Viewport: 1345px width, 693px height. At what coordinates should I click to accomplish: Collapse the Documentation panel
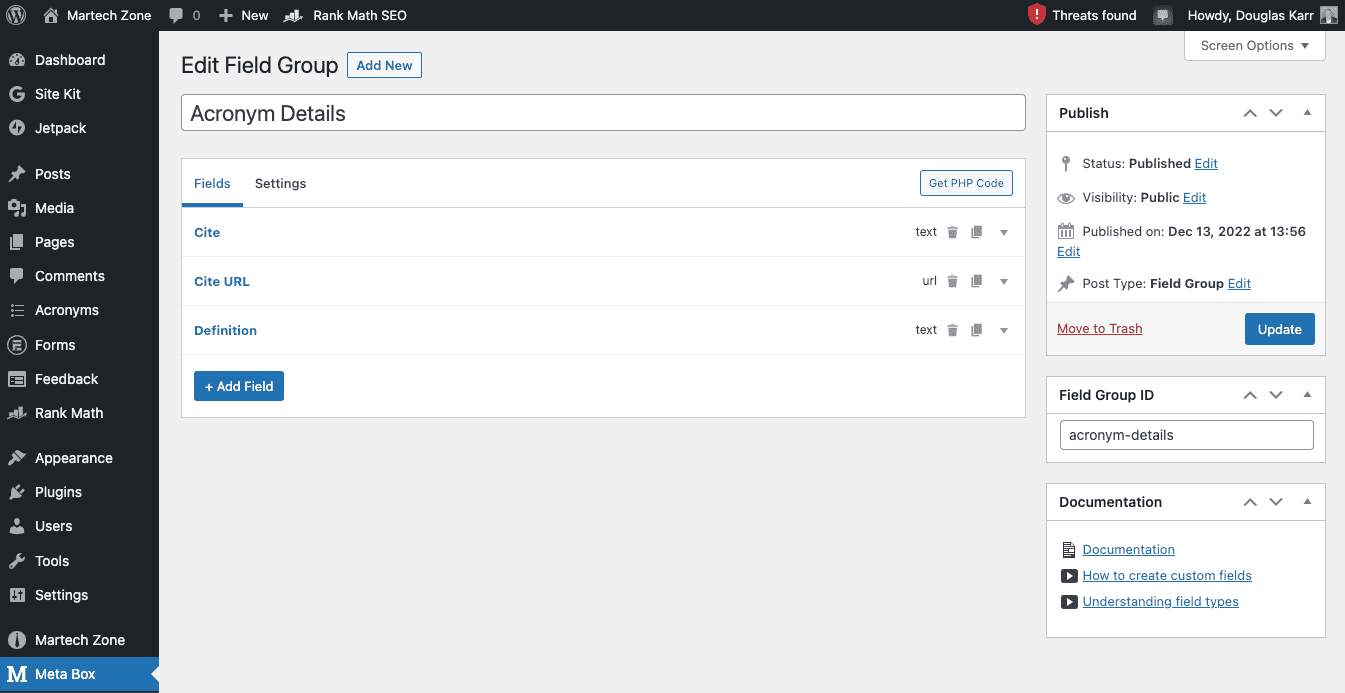pyautogui.click(x=1307, y=502)
